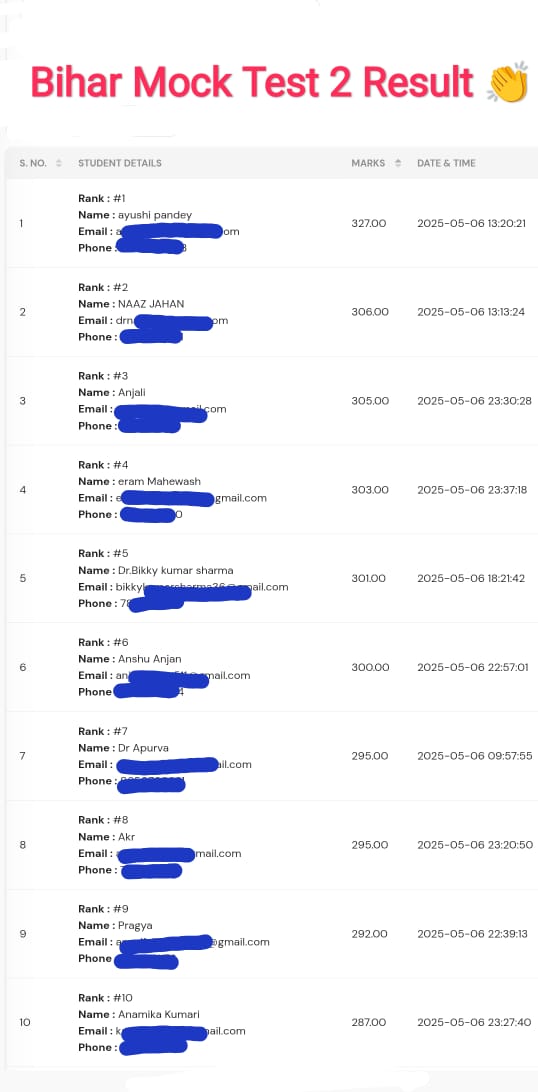Click the 306.00 marks cell
The width and height of the screenshot is (538, 1092).
click(x=370, y=312)
